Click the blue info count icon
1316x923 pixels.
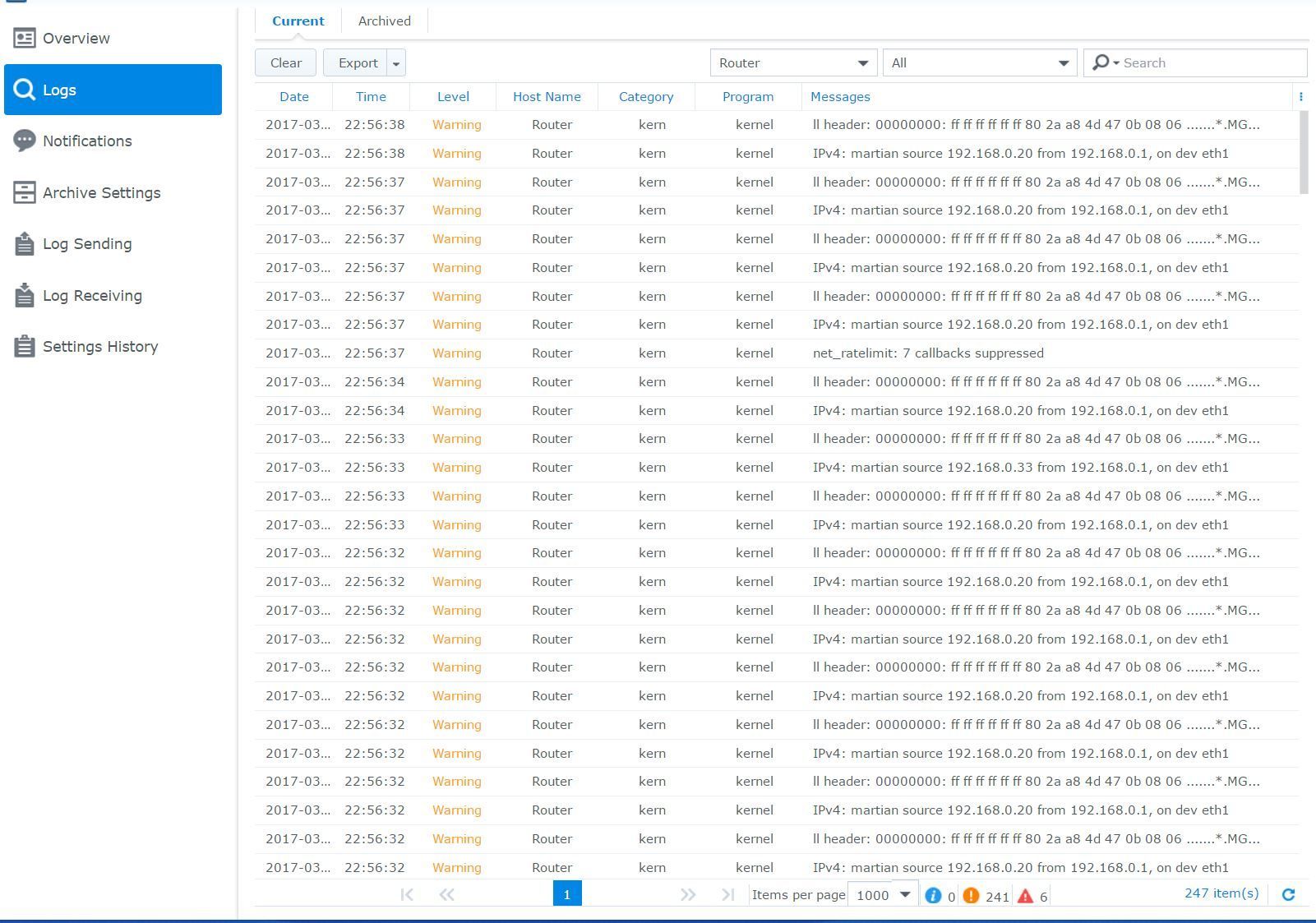[932, 896]
